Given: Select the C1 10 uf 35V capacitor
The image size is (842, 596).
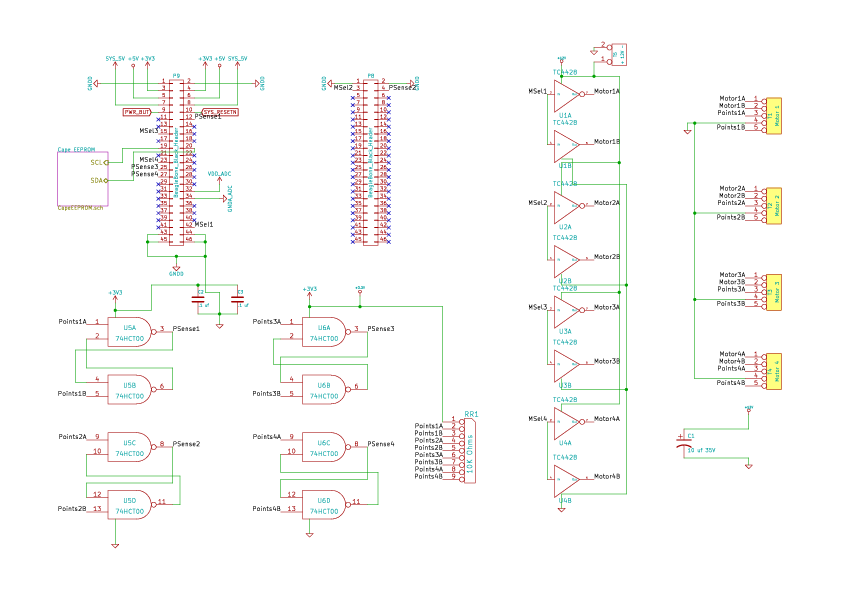Looking at the screenshot, I should (684, 442).
